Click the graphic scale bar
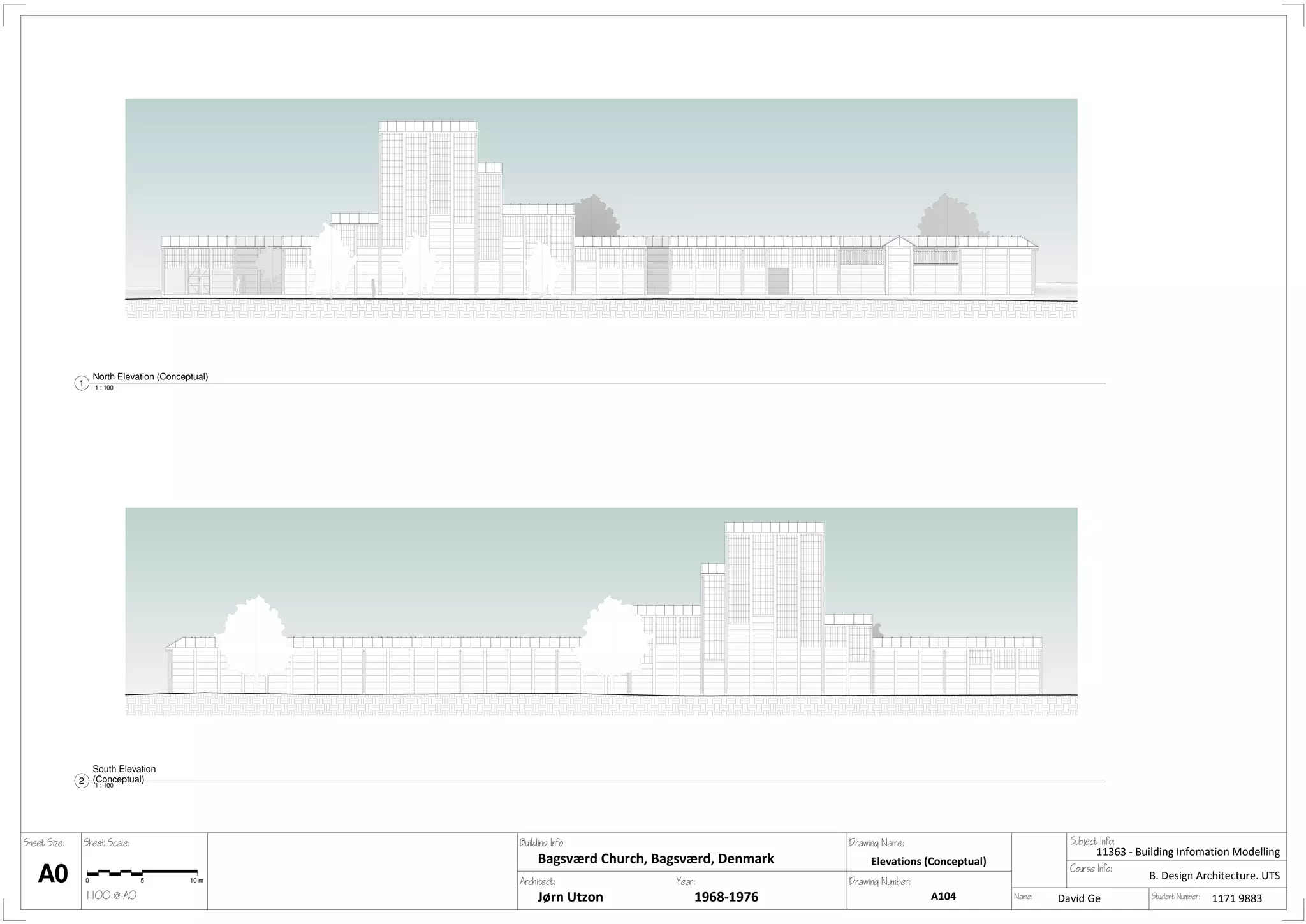This screenshot has width=1306, height=924. [x=142, y=871]
